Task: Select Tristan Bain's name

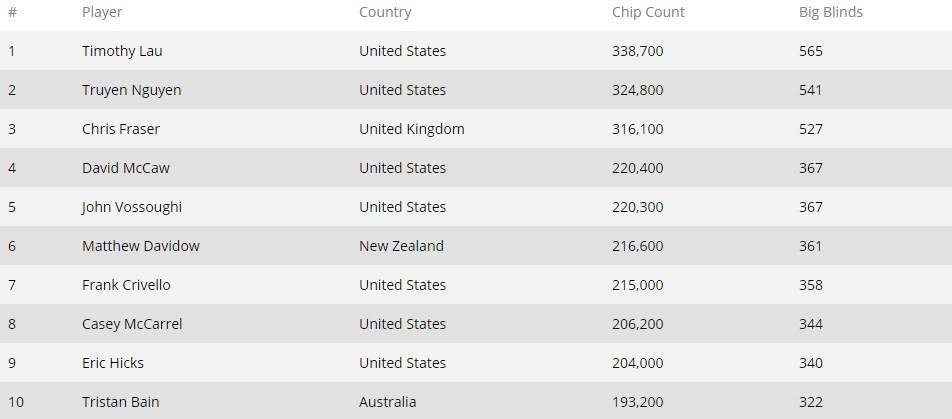Action: [x=118, y=402]
